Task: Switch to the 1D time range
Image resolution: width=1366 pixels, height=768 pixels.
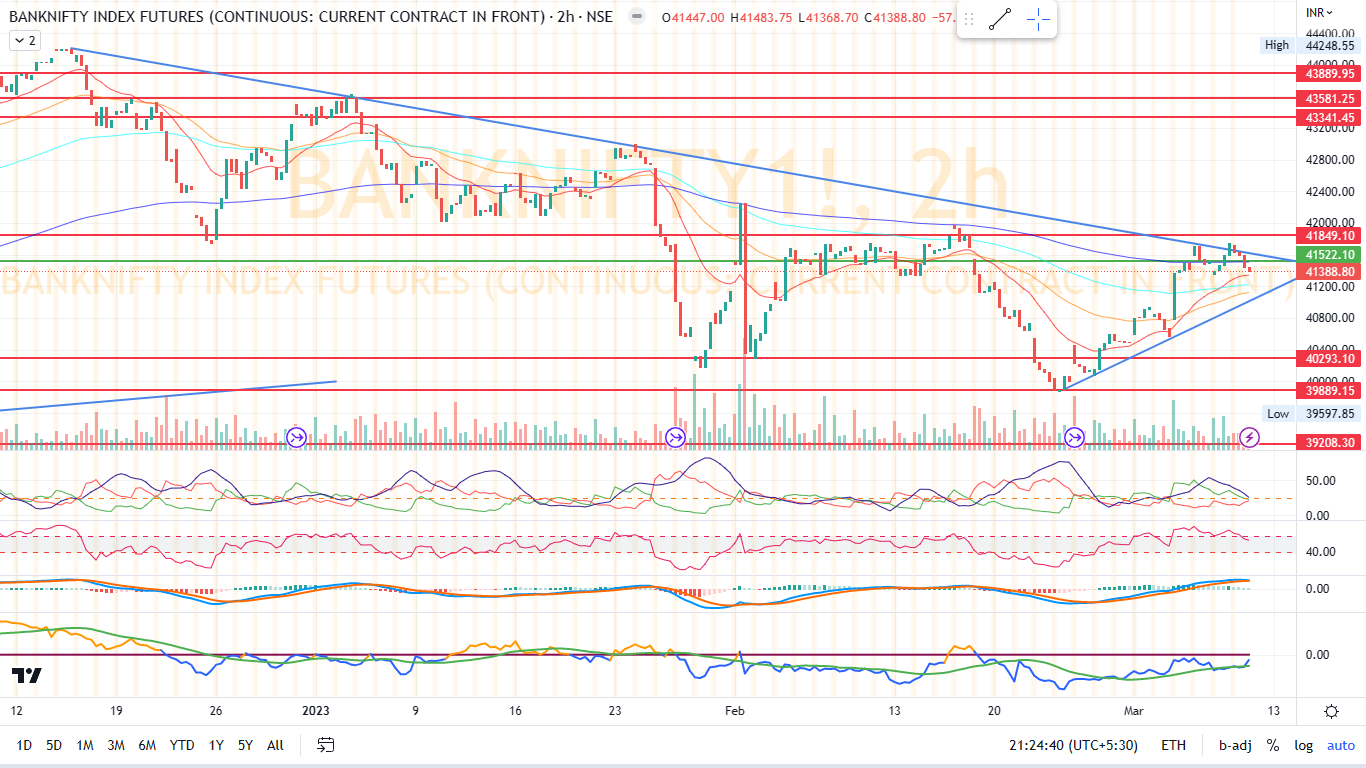Action: point(24,745)
